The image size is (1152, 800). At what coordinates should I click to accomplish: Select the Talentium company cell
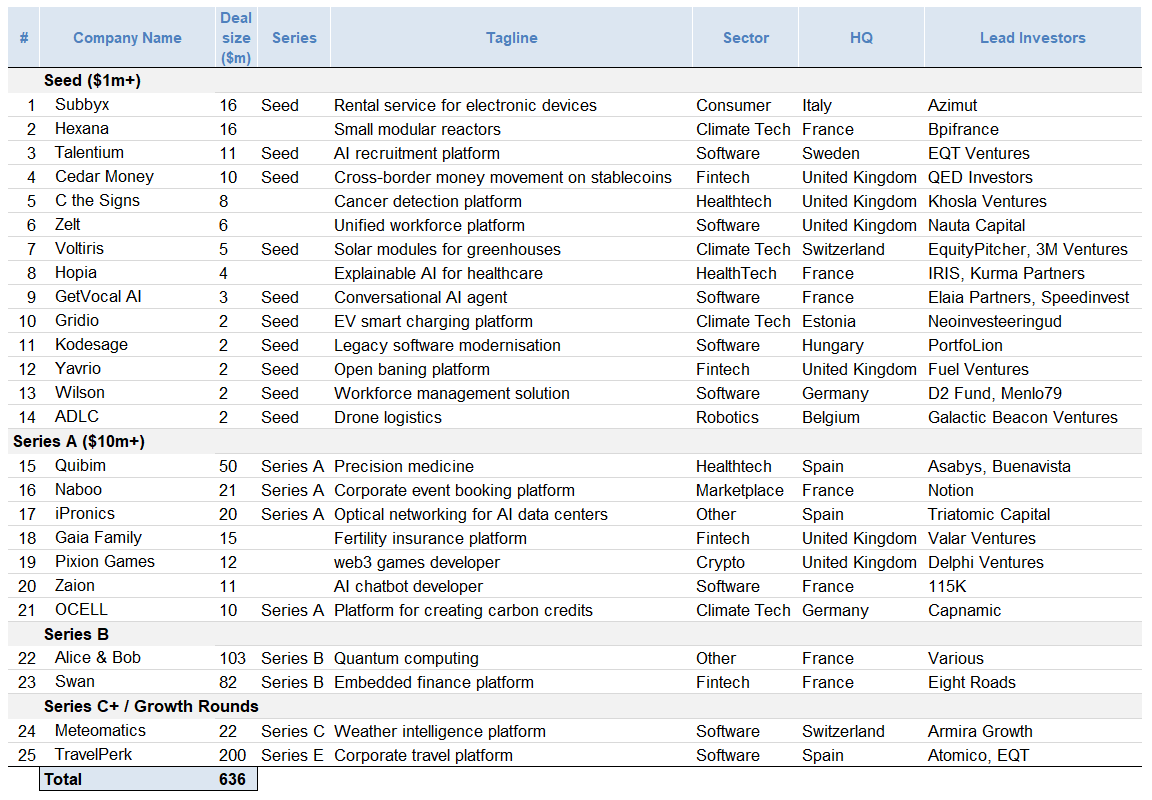coord(90,153)
